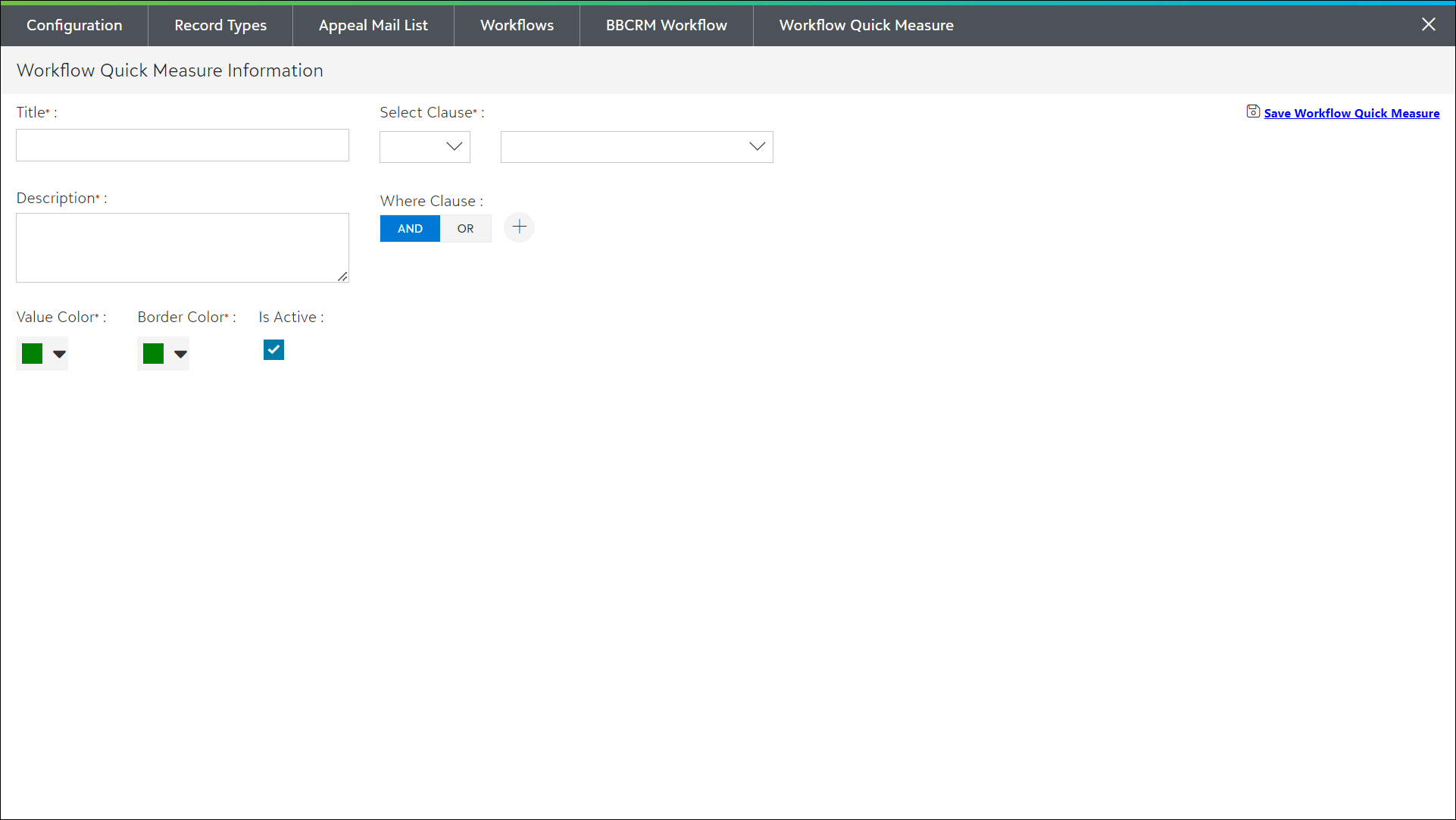This screenshot has width=1456, height=820.
Task: Click the plus icon to add where clause
Action: (519, 227)
